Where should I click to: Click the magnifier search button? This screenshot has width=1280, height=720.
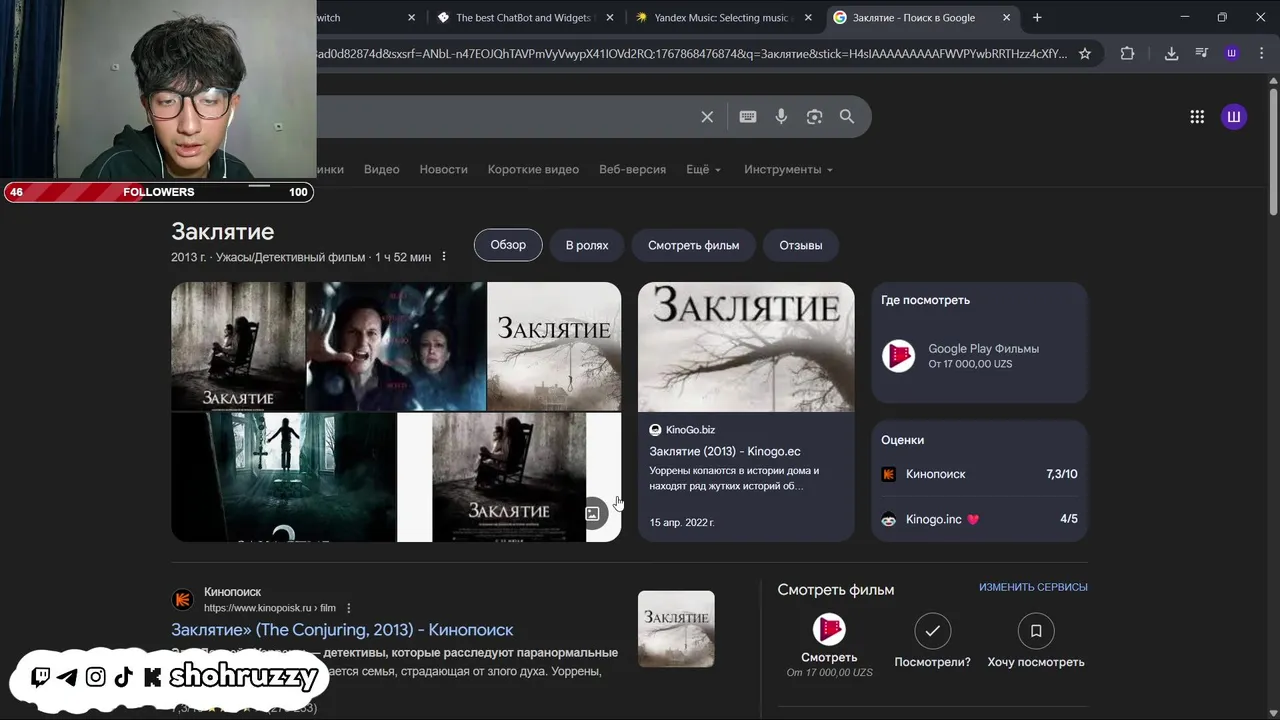point(847,117)
